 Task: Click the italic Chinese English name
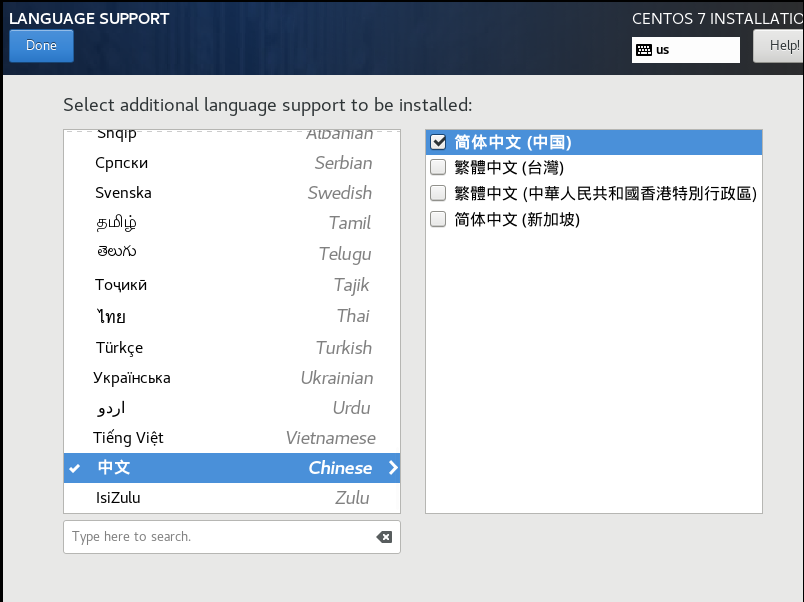340,468
